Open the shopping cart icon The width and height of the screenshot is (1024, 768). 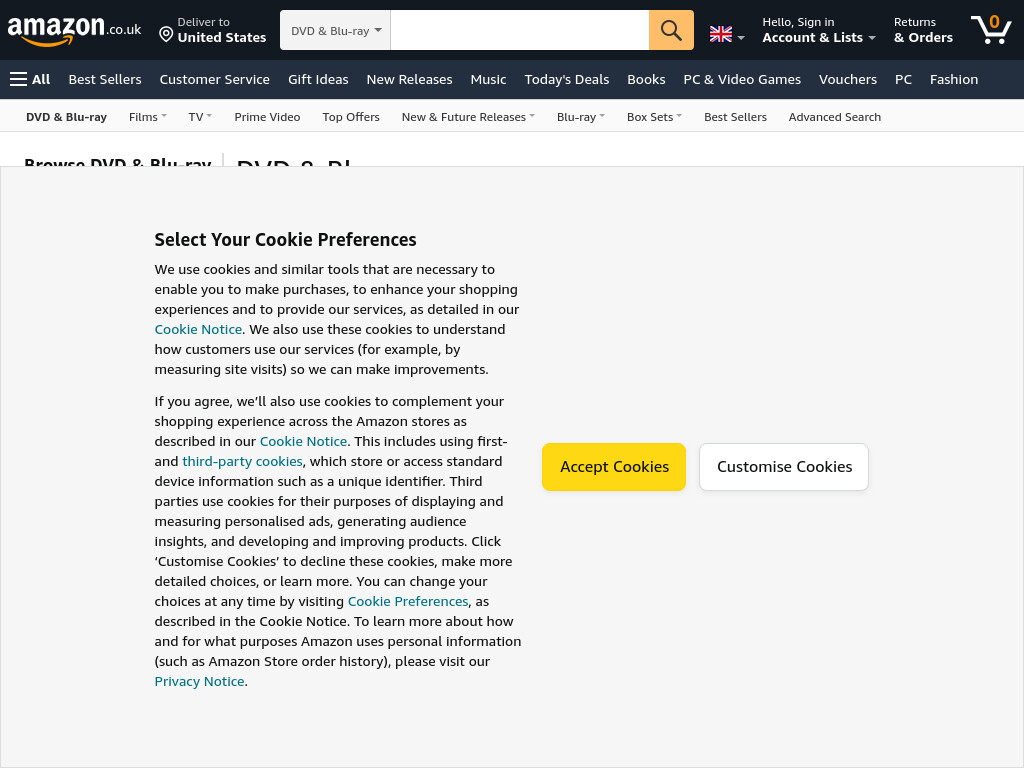[991, 30]
